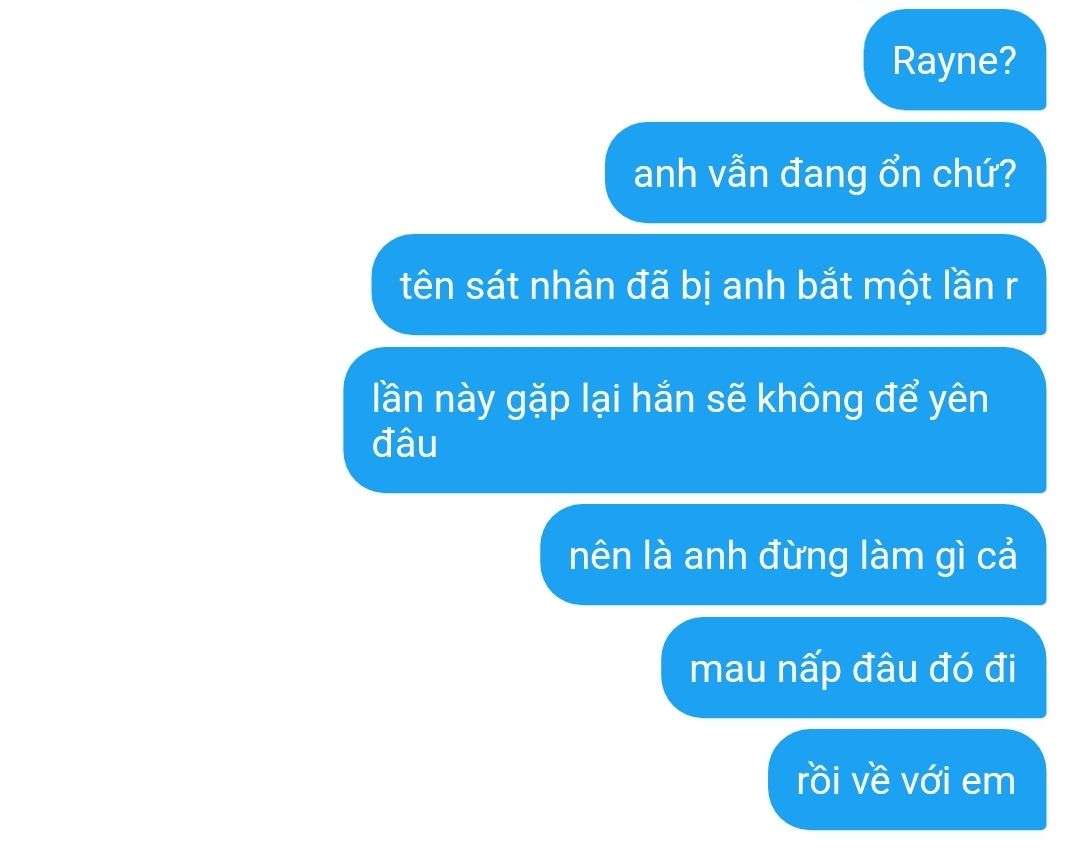Click the word "nấp" in sixth bubble

(809, 670)
